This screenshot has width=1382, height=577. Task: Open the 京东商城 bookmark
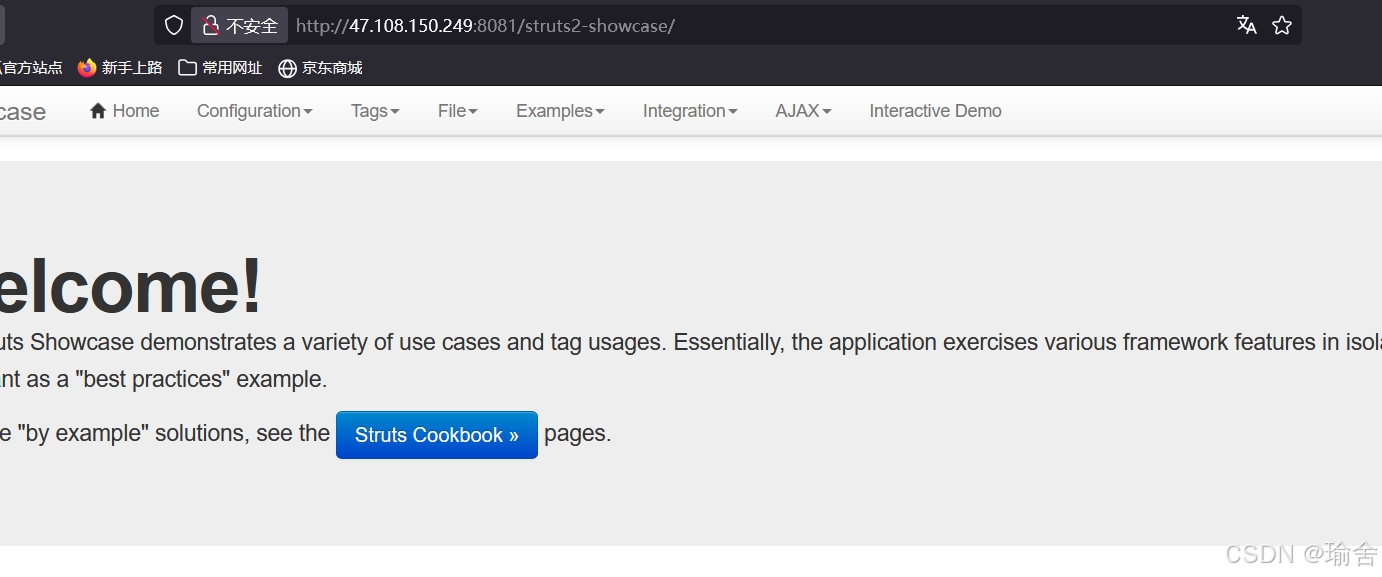point(320,68)
